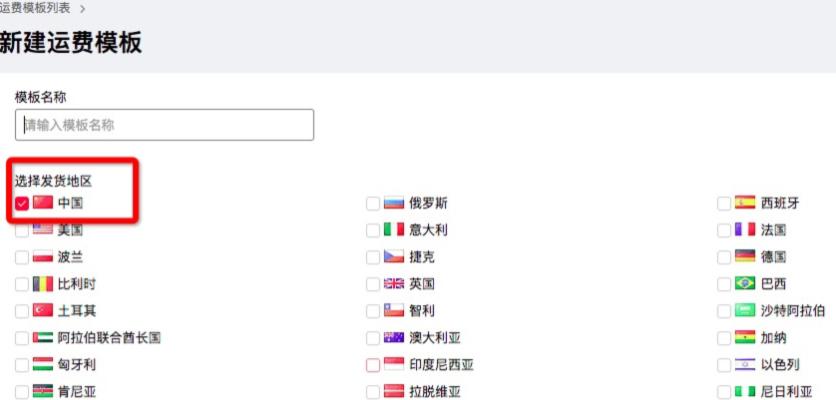
Task: Click the Turkey flag icon
Action: 42,311
